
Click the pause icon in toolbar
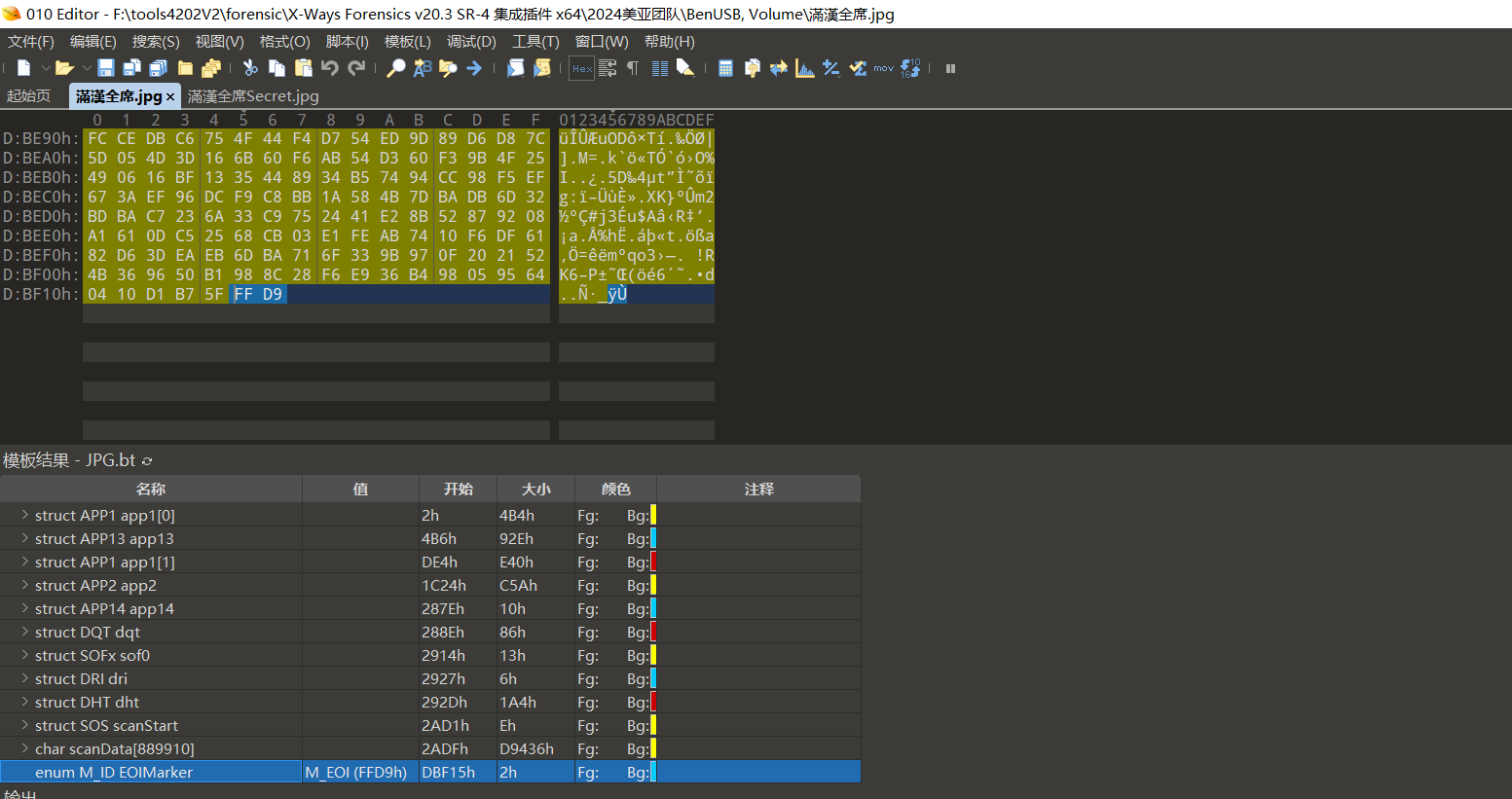click(x=950, y=68)
